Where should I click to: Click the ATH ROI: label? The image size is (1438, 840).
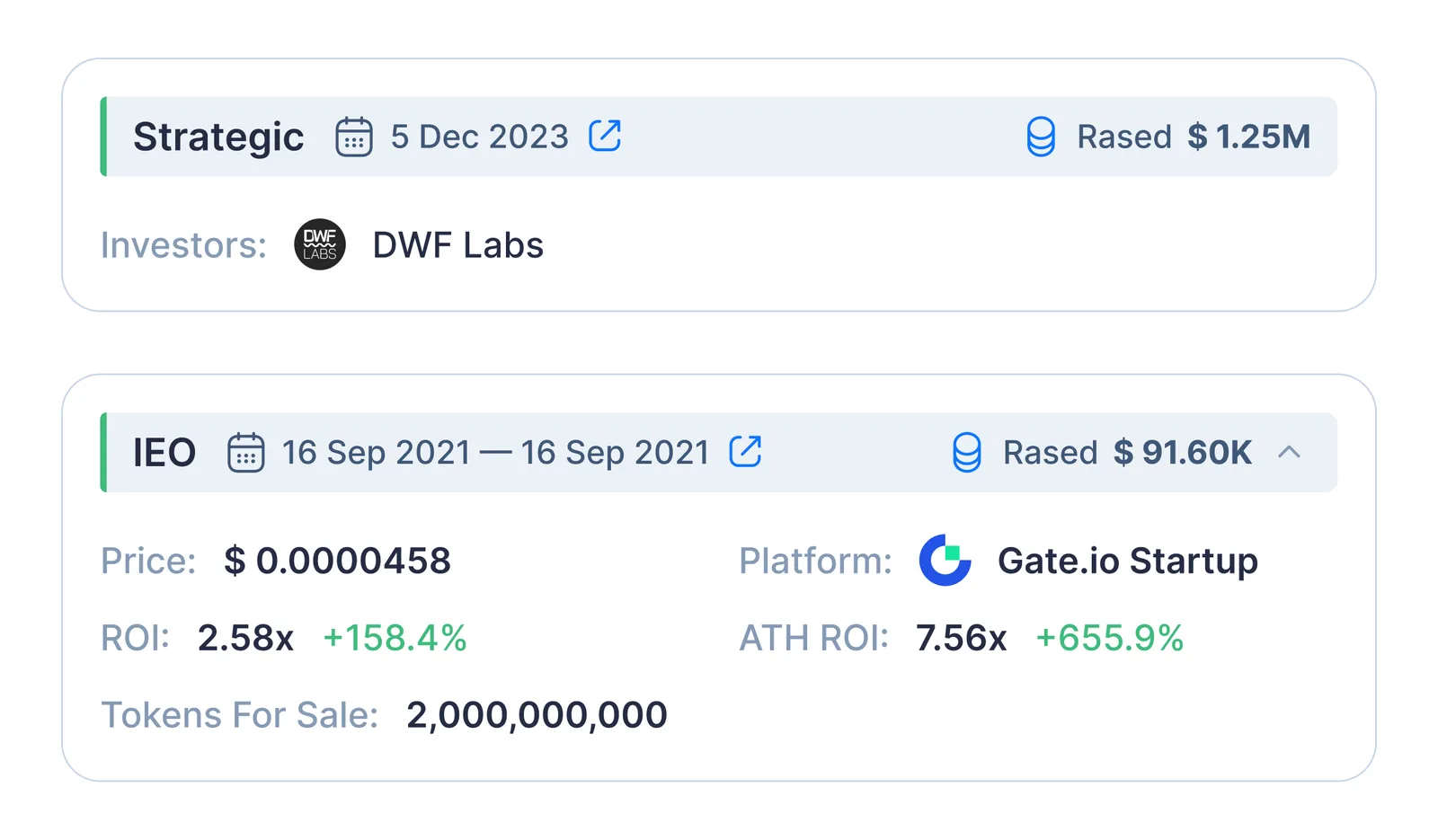(813, 638)
